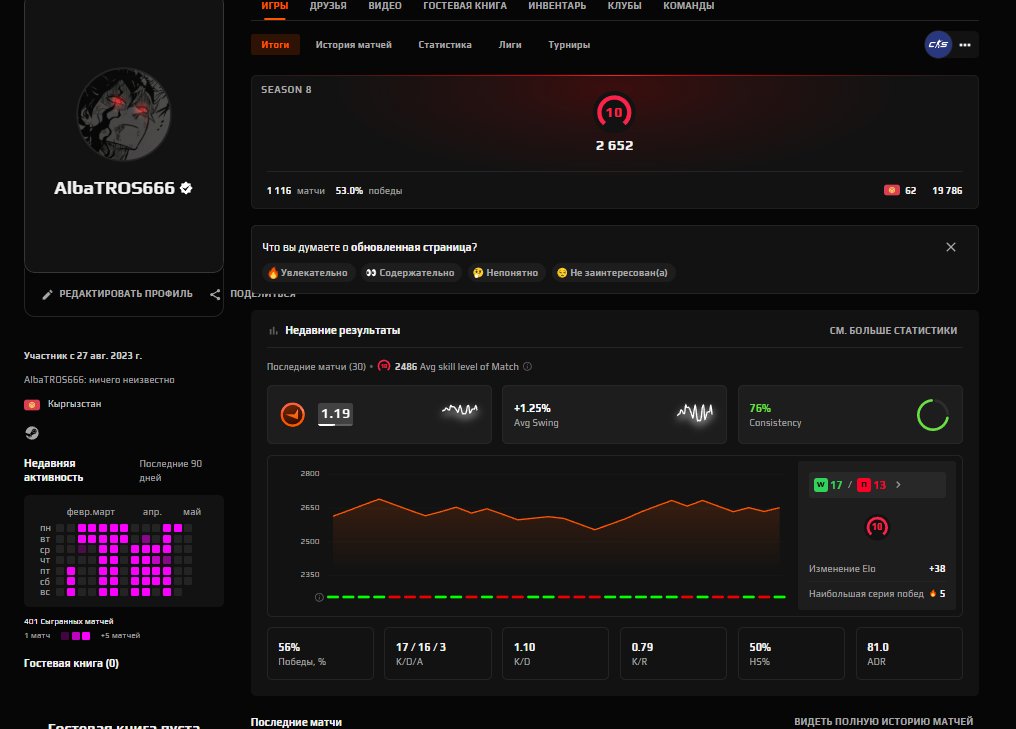
Task: Select the История матчей sub-tab
Action: click(x=353, y=45)
